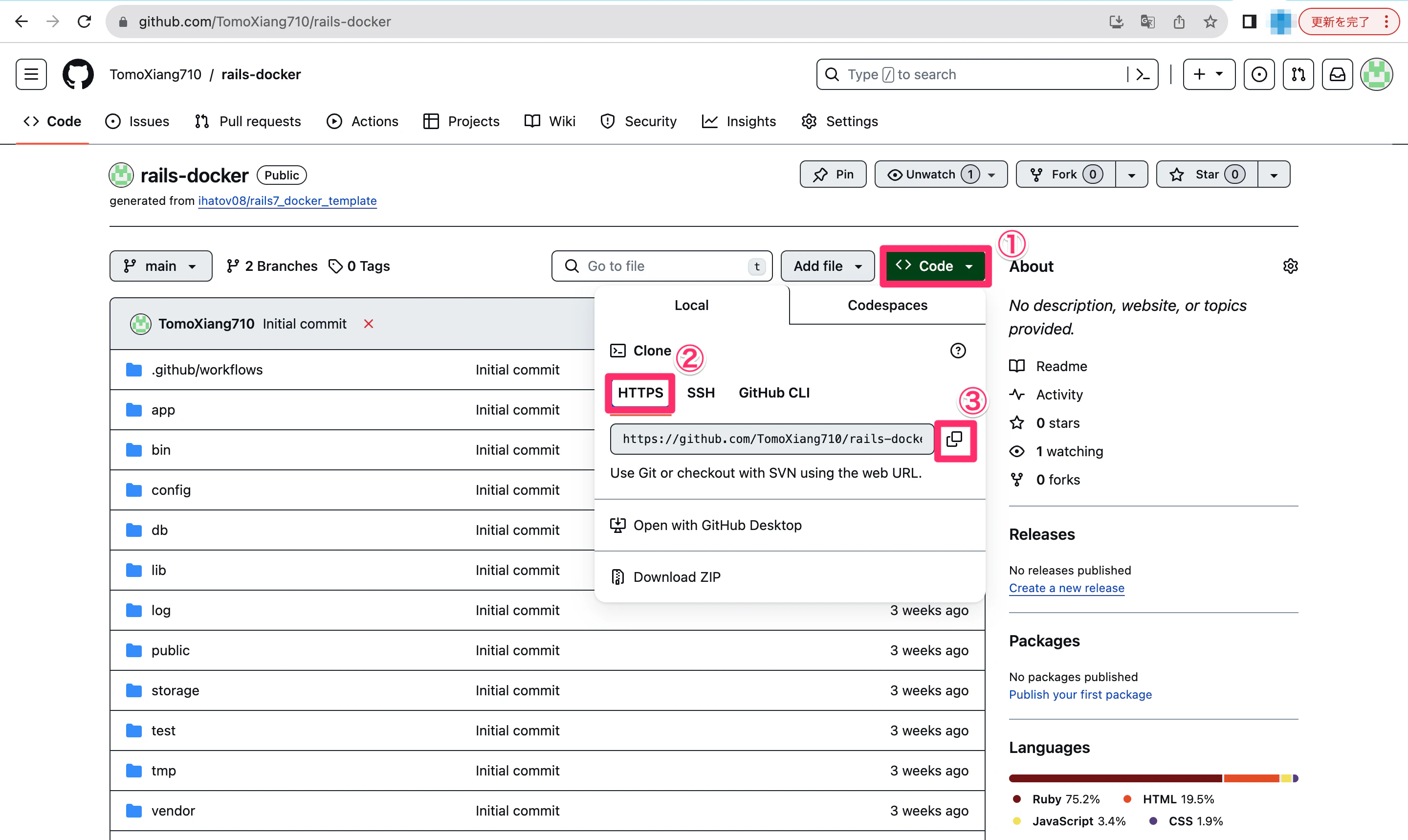1408x840 pixels.
Task: Open the user avatar menu
Action: coord(1376,74)
